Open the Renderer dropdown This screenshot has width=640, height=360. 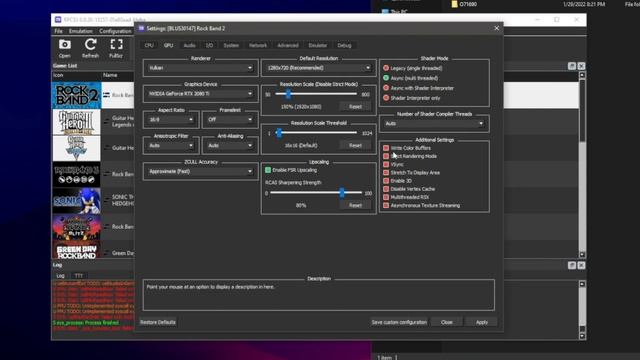point(200,68)
